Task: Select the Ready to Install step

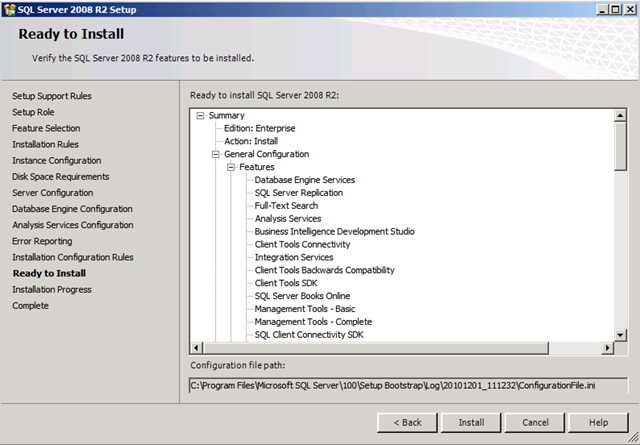Action: click(x=49, y=273)
